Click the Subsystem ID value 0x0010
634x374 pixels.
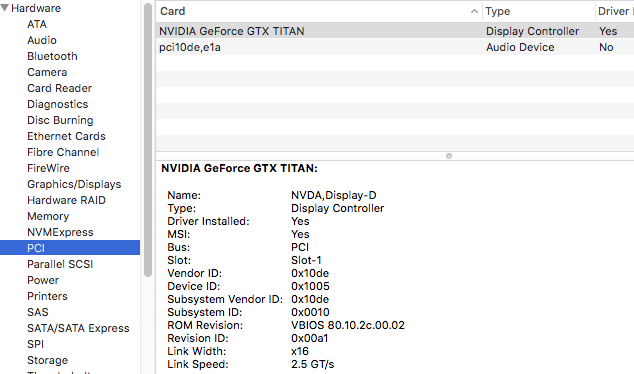[x=310, y=312]
